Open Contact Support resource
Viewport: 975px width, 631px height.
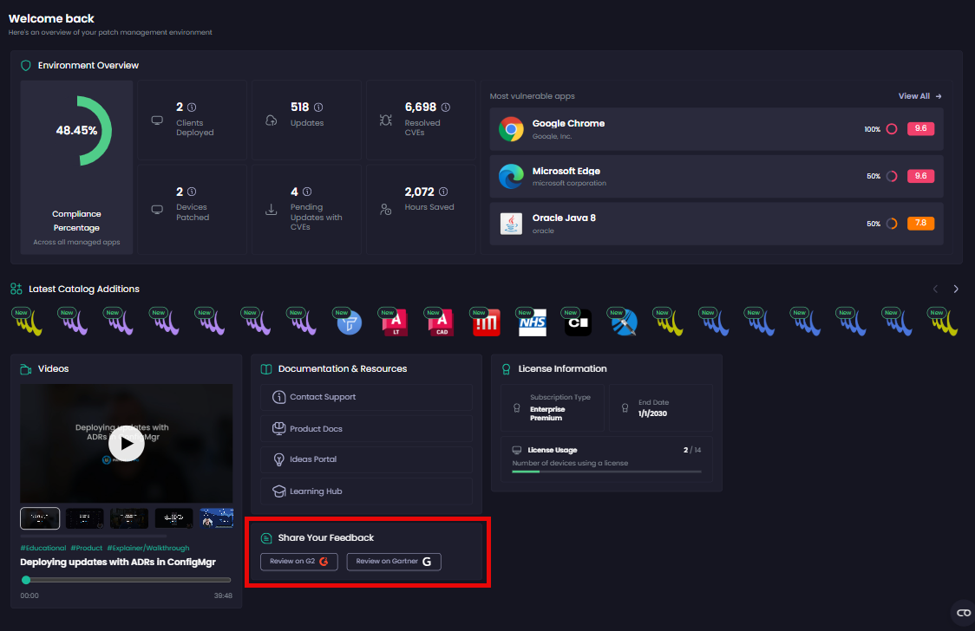coord(366,397)
